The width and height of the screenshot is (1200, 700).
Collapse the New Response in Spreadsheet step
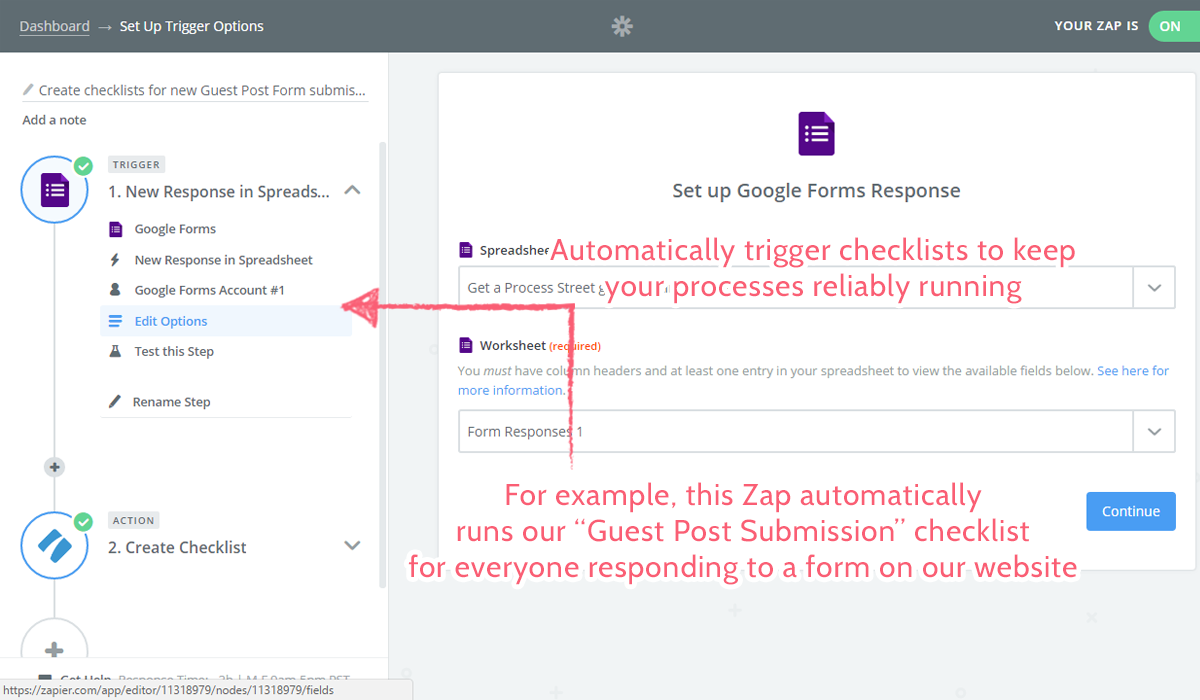click(352, 190)
